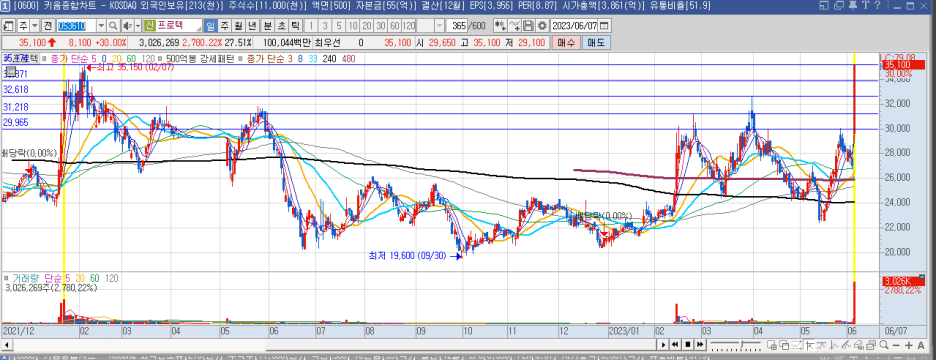Choose the 60 interval button
This screenshot has width=936, height=360.
(395, 26)
